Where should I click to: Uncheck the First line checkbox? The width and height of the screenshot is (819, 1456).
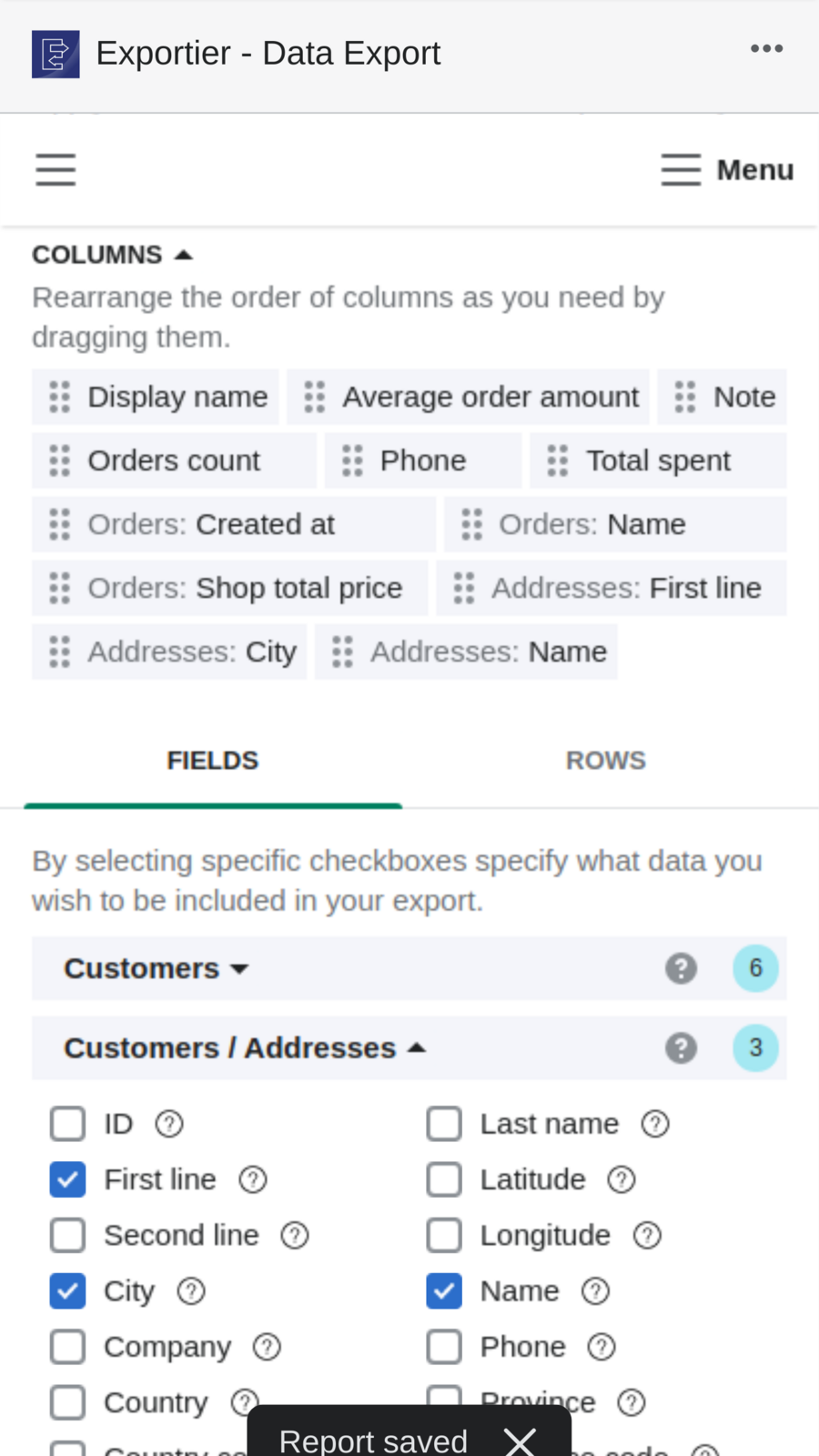tap(66, 1178)
